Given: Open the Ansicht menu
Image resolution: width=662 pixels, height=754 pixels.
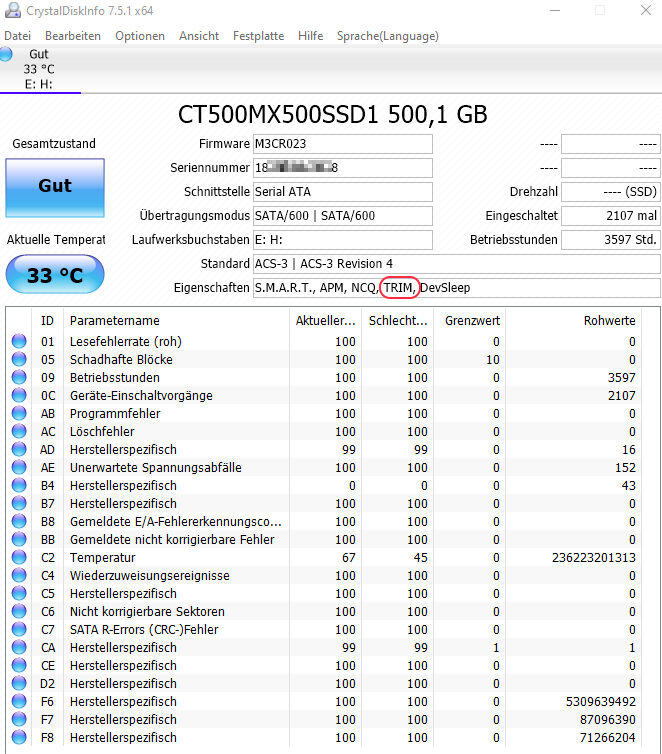Looking at the screenshot, I should (x=199, y=36).
